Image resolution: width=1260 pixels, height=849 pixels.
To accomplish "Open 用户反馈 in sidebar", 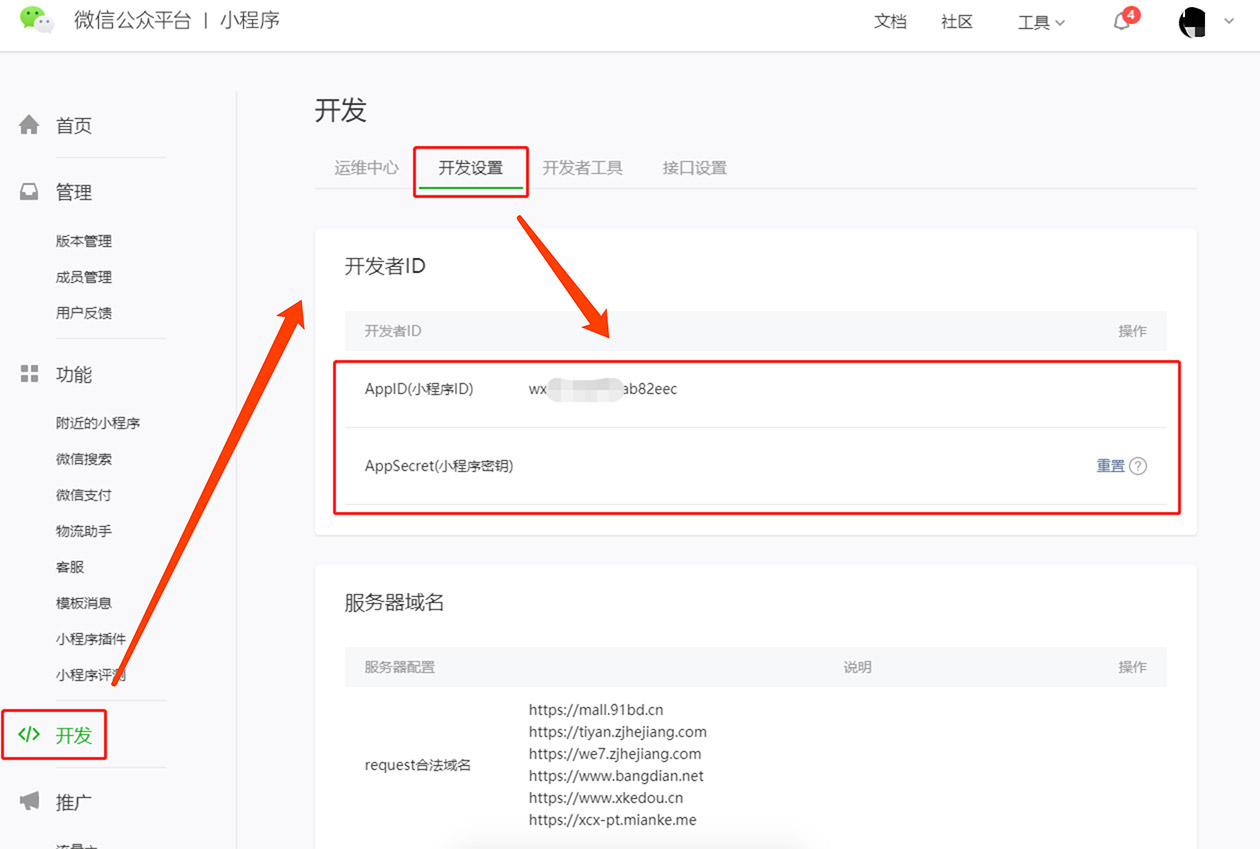I will click(84, 313).
